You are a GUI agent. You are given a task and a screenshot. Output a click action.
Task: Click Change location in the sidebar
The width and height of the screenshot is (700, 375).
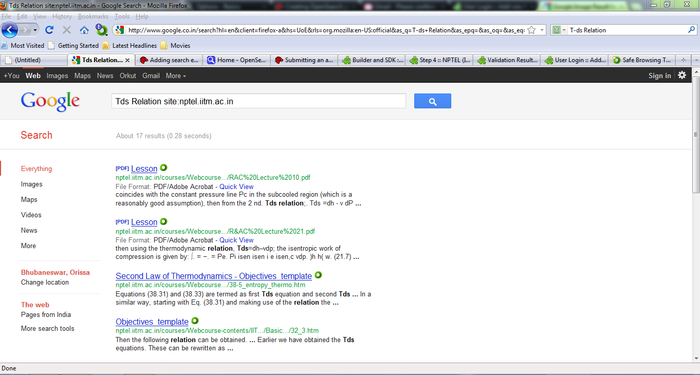click(45, 282)
